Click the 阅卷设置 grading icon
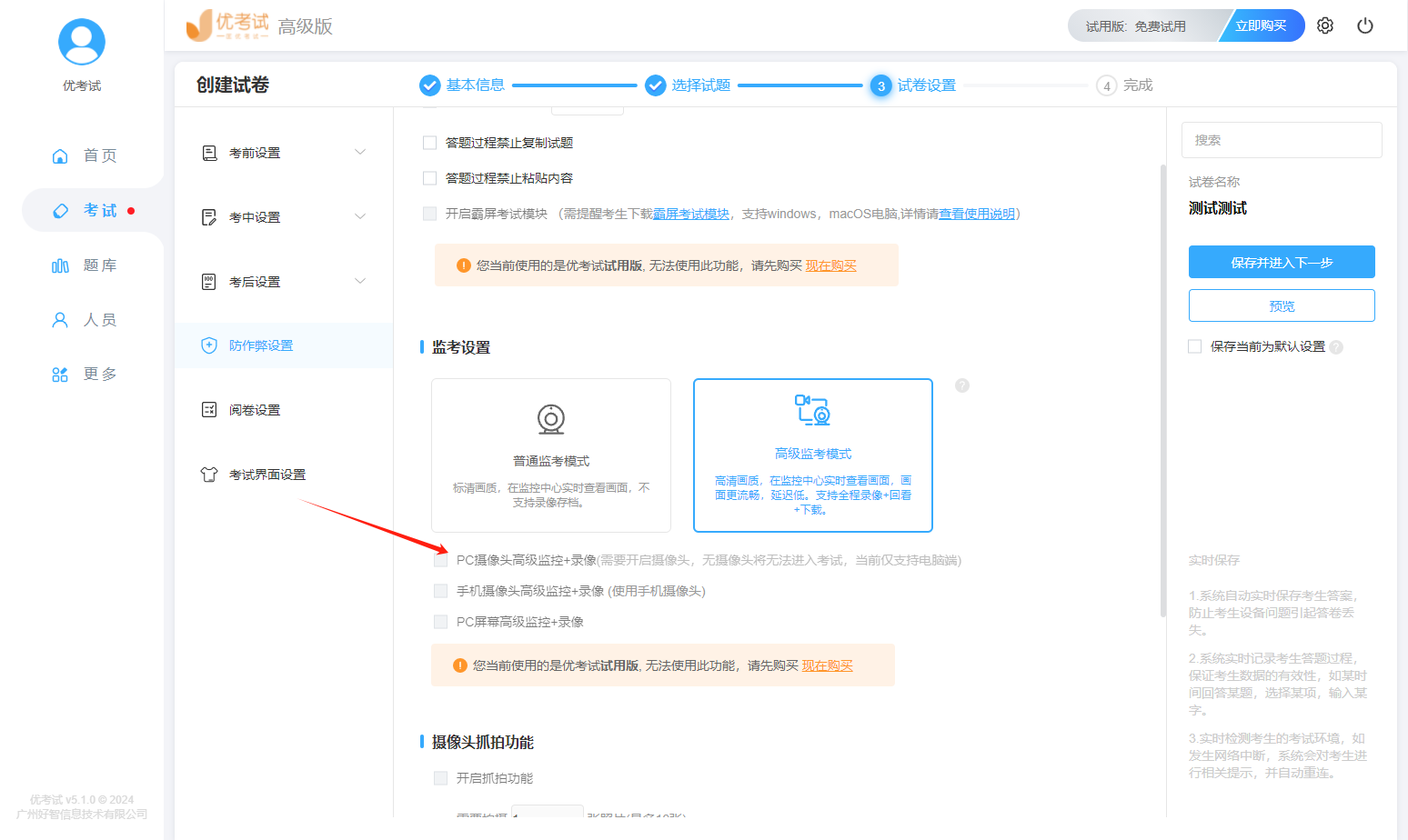Screen dimensions: 1408x840 209,410
